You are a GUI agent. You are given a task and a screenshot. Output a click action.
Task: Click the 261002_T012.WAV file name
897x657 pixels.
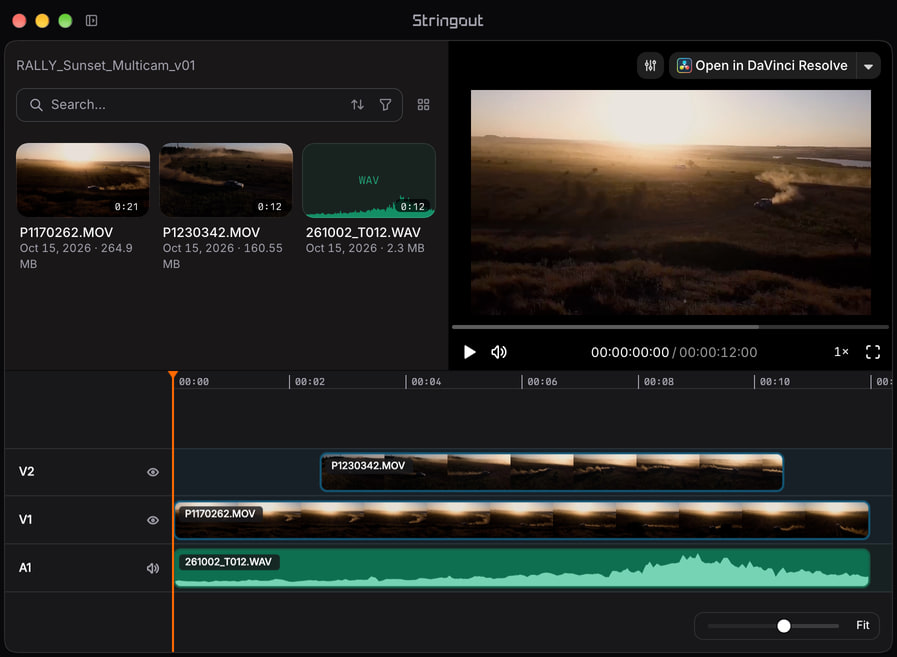point(363,232)
